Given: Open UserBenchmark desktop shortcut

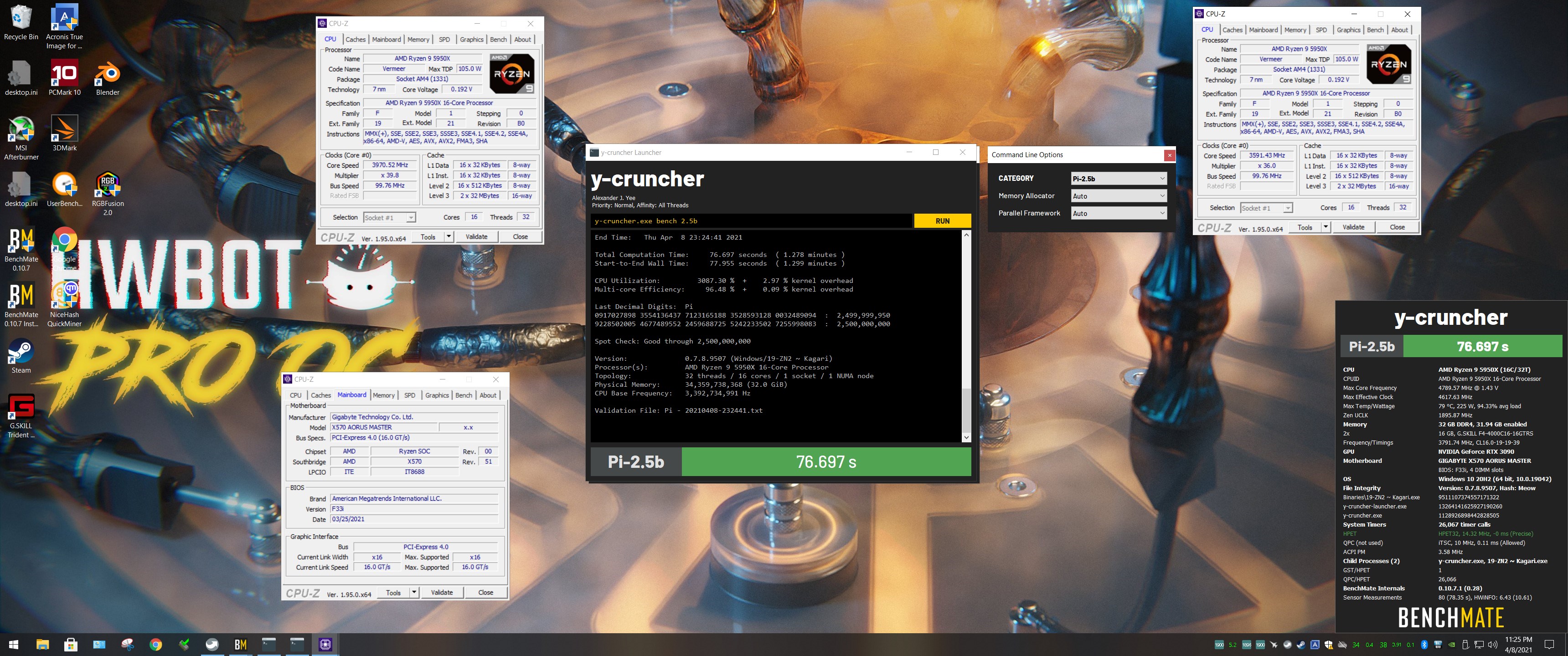Looking at the screenshot, I should coord(64,189).
